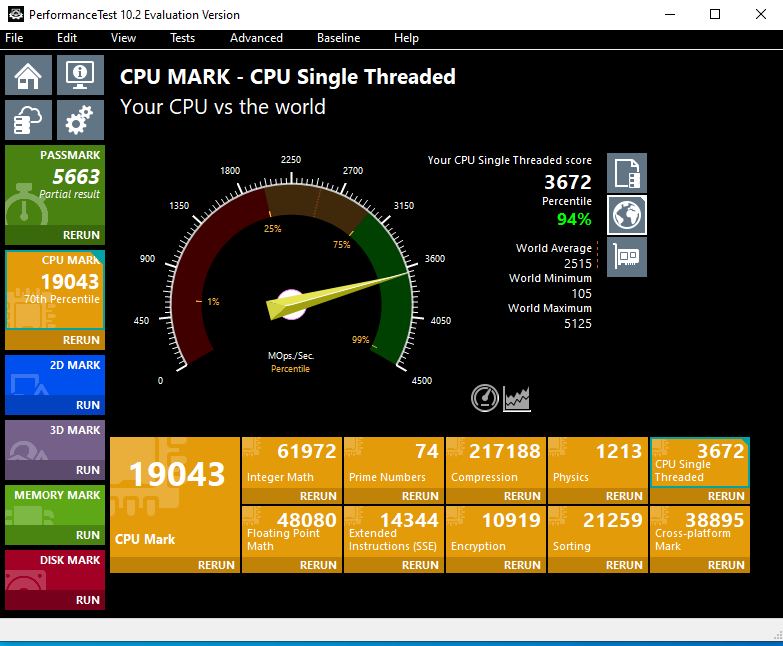Image resolution: width=783 pixels, height=646 pixels.
Task: Rerun the Compression test
Action: pos(495,496)
